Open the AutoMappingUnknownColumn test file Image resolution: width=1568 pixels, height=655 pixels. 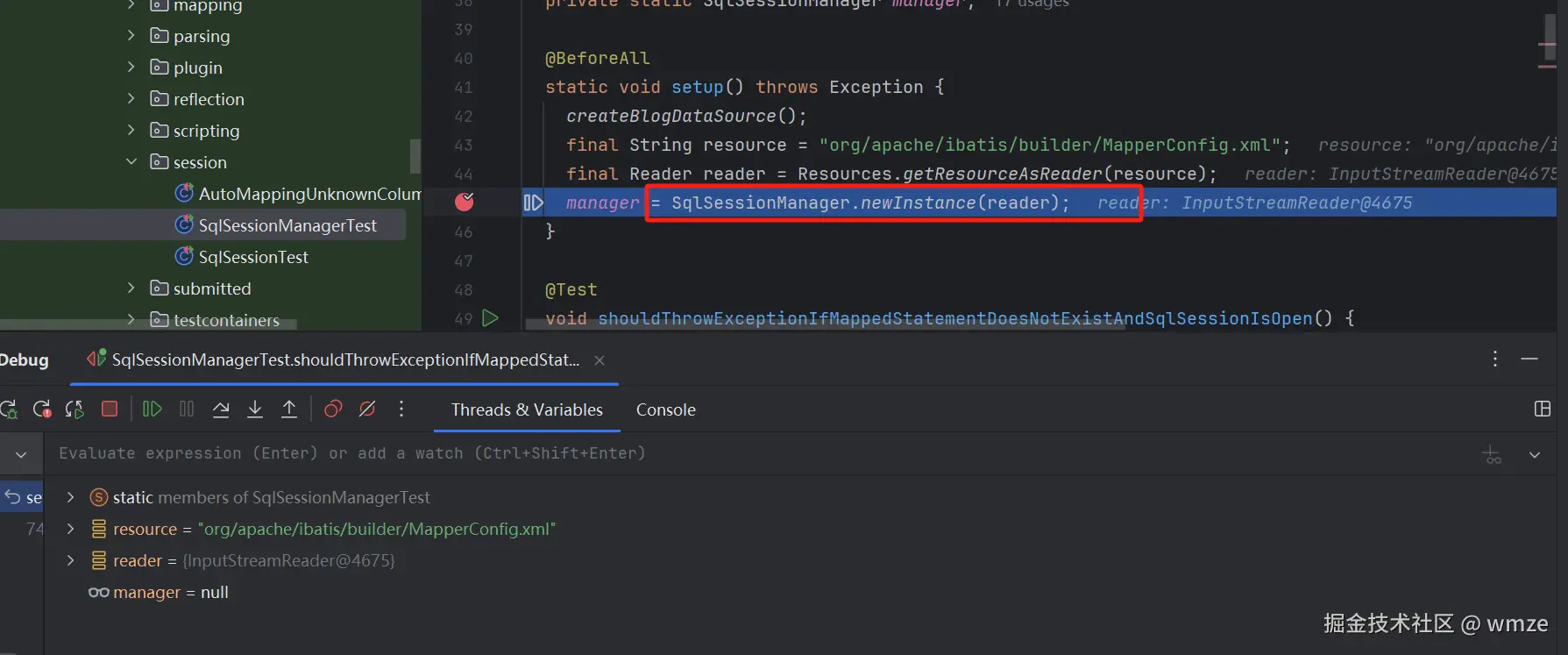(298, 194)
